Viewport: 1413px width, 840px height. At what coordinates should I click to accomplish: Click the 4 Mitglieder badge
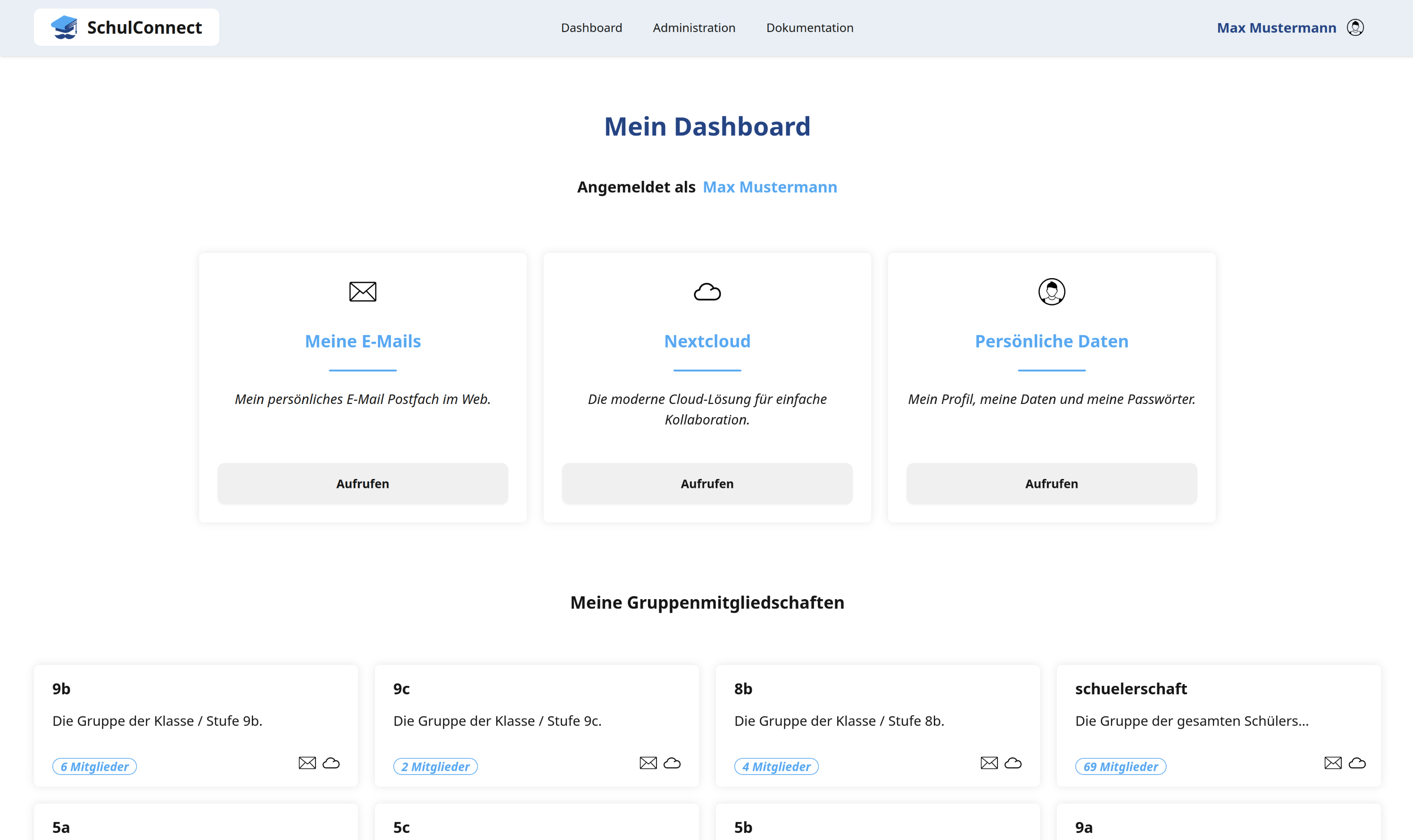776,766
